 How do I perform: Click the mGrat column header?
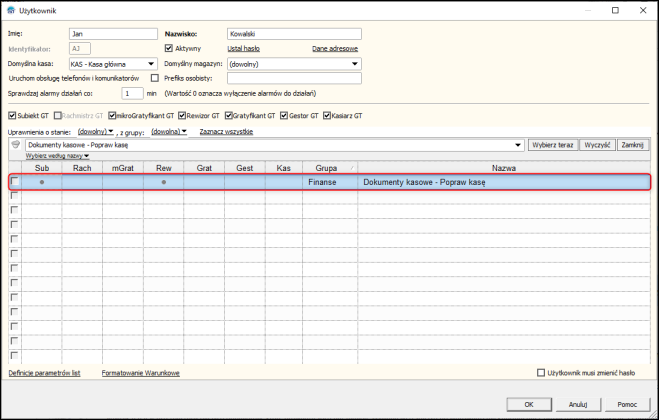point(123,168)
